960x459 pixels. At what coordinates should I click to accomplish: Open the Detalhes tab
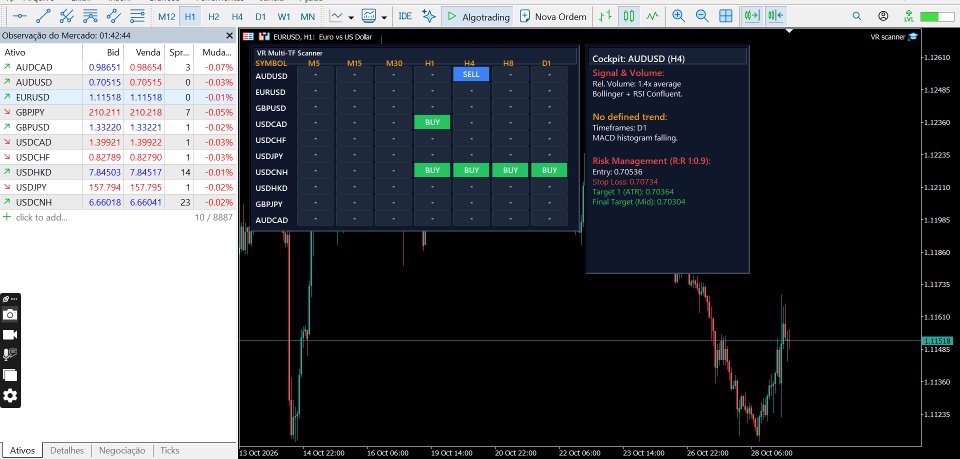[67, 450]
